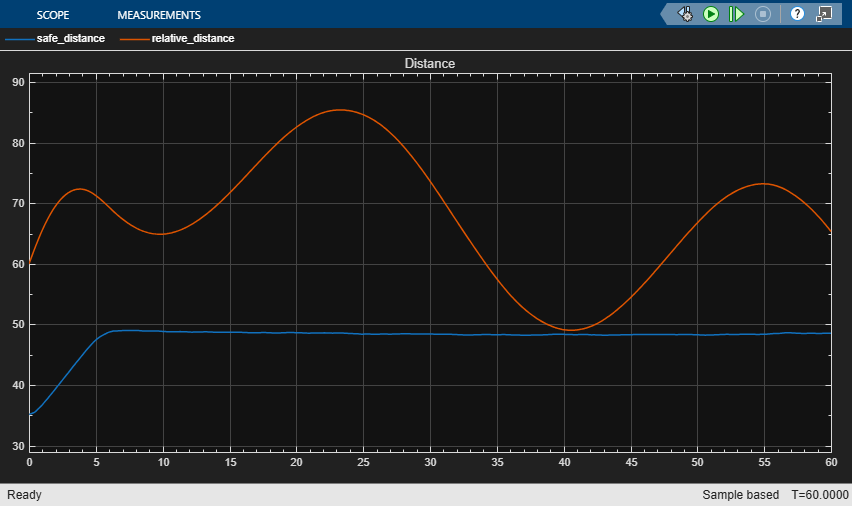
Task: Click the Step Forward icon
Action: pyautogui.click(x=736, y=14)
